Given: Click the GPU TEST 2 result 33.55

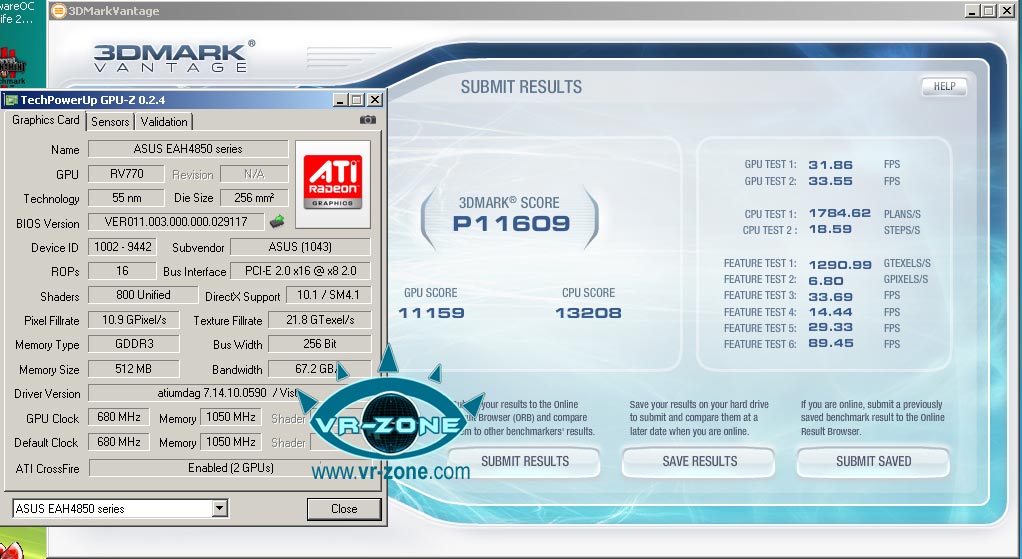Looking at the screenshot, I should tap(830, 181).
